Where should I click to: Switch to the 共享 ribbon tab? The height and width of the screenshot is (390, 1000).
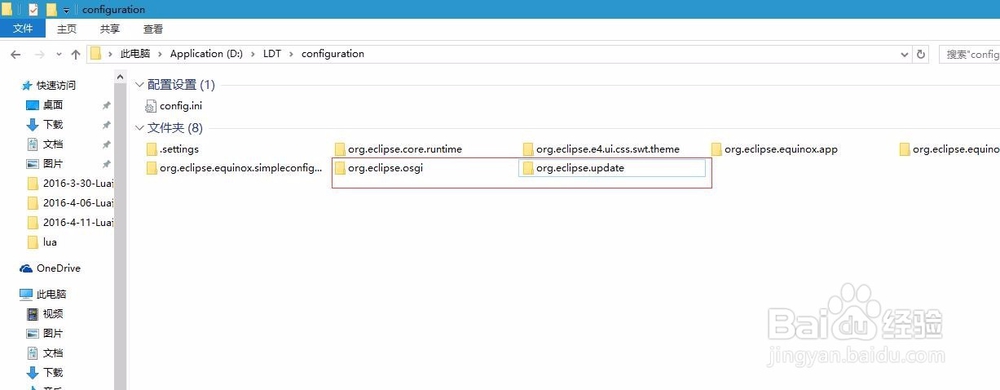tap(110, 29)
